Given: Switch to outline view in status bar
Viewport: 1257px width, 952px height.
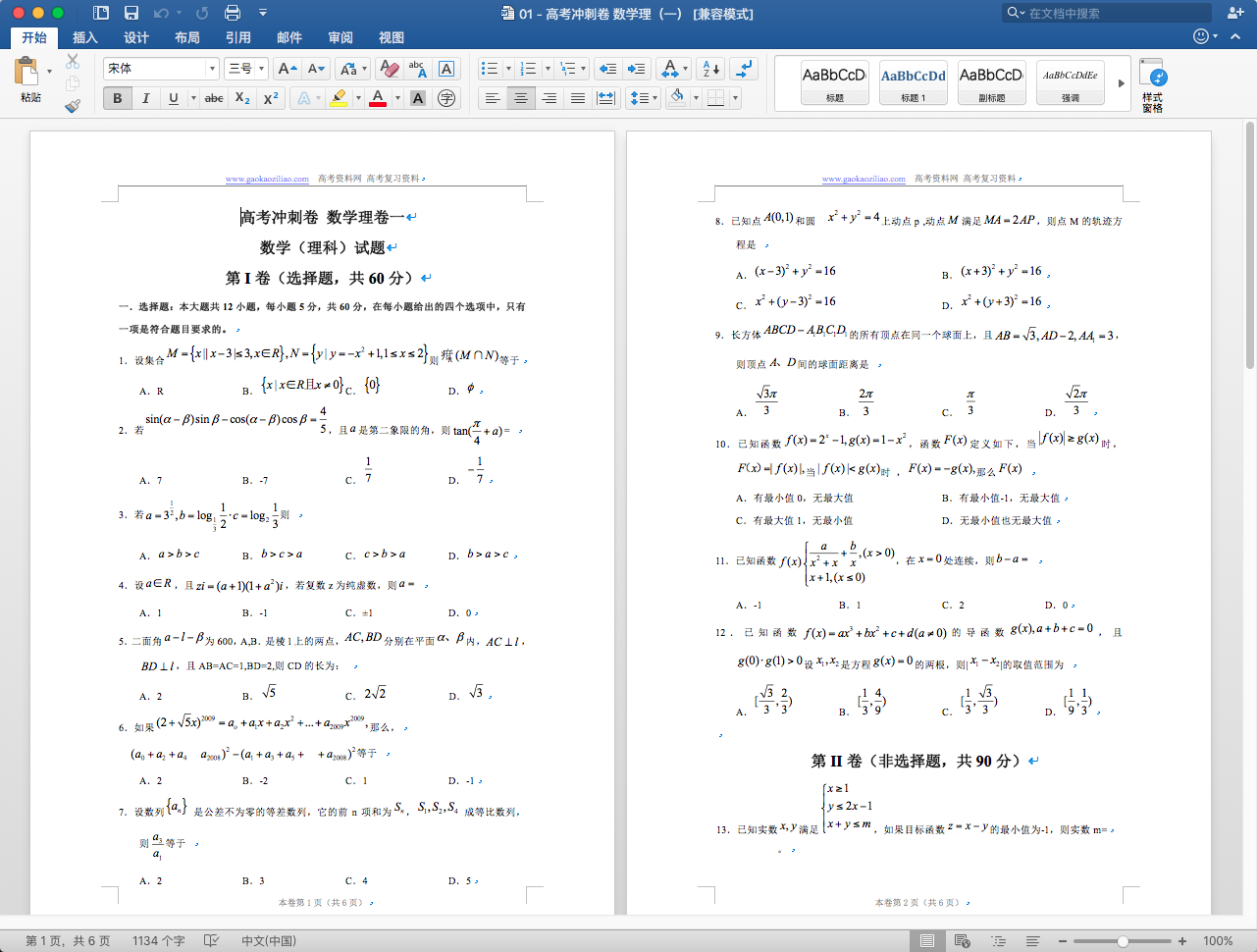Looking at the screenshot, I should 998,940.
